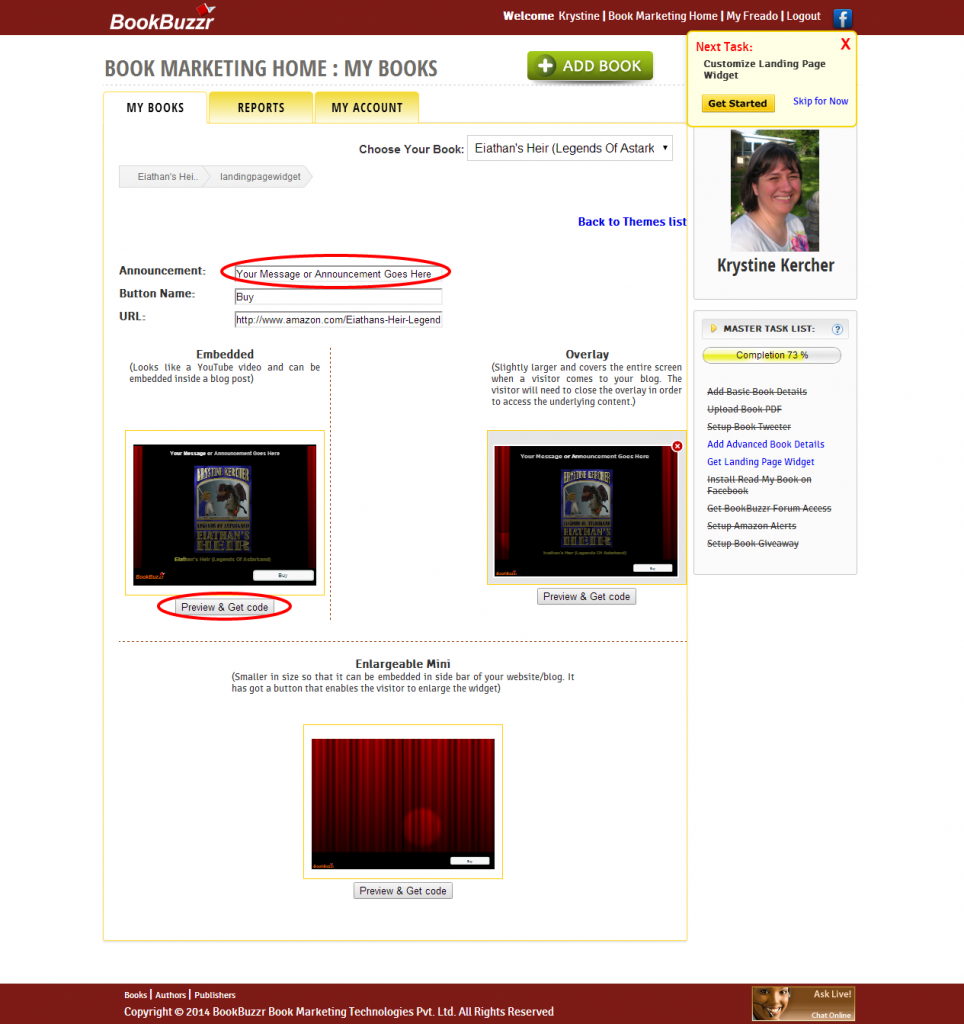Viewport: 964px width, 1024px height.
Task: Click the Krystine name in welcome bar
Action: pyautogui.click(x=579, y=16)
